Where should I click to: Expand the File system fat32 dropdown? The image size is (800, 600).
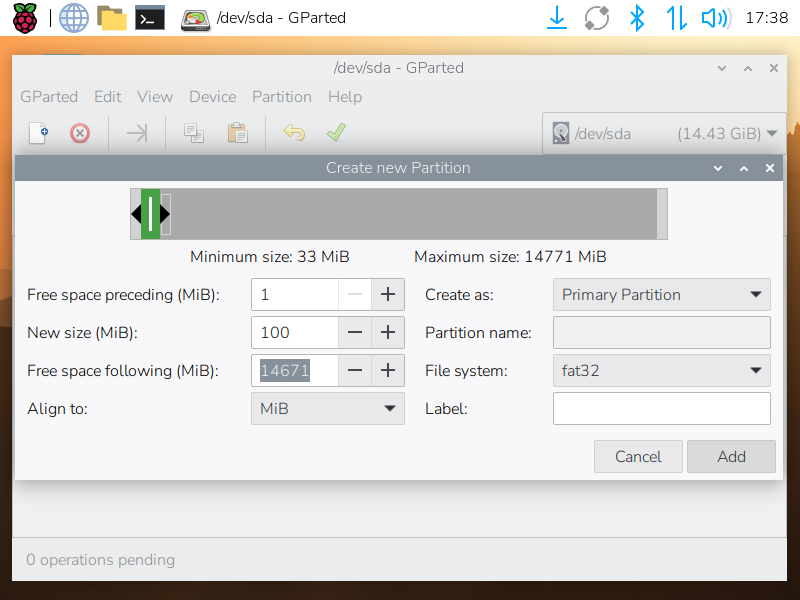661,371
